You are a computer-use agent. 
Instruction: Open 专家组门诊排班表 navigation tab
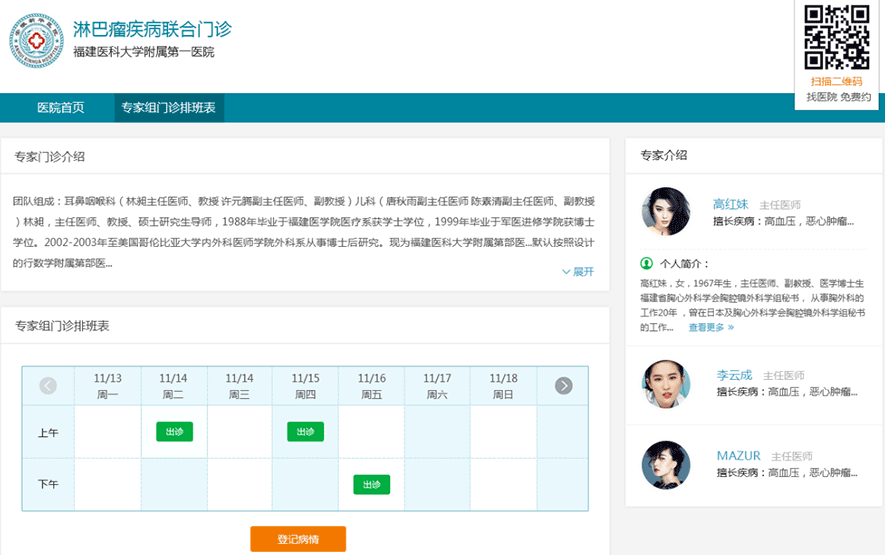tap(169, 107)
